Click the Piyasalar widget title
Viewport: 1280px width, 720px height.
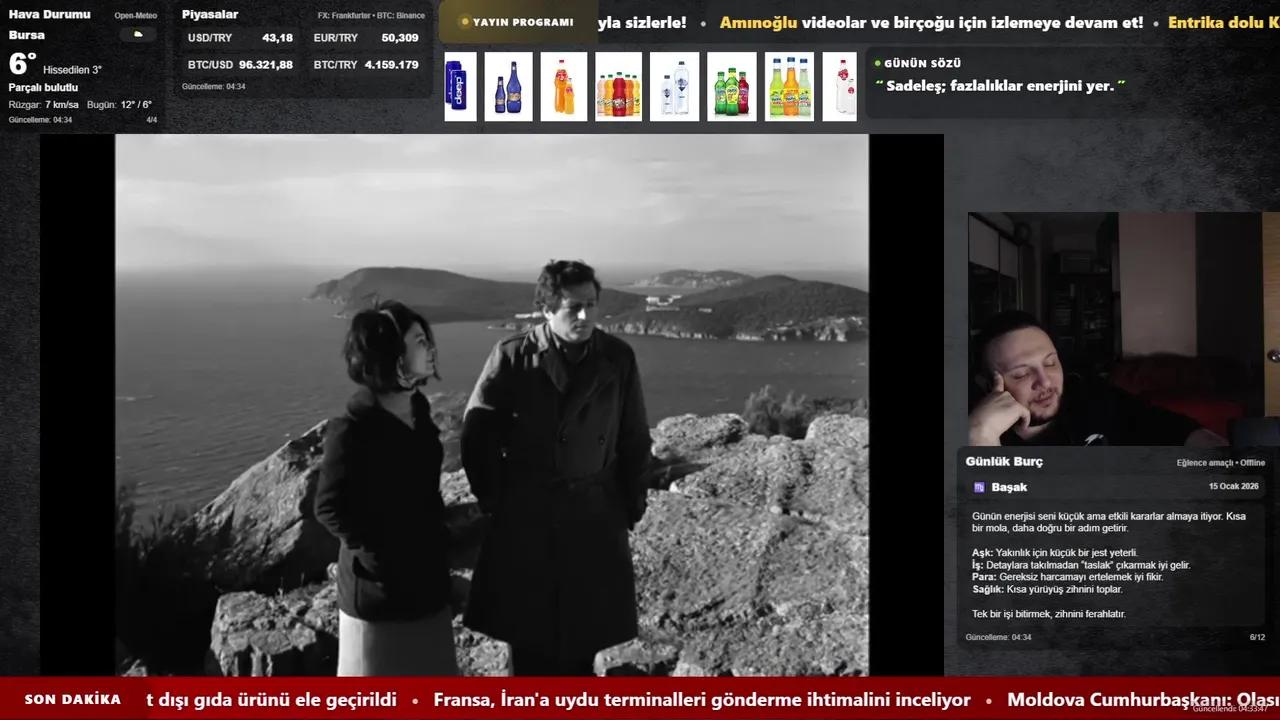coord(210,14)
